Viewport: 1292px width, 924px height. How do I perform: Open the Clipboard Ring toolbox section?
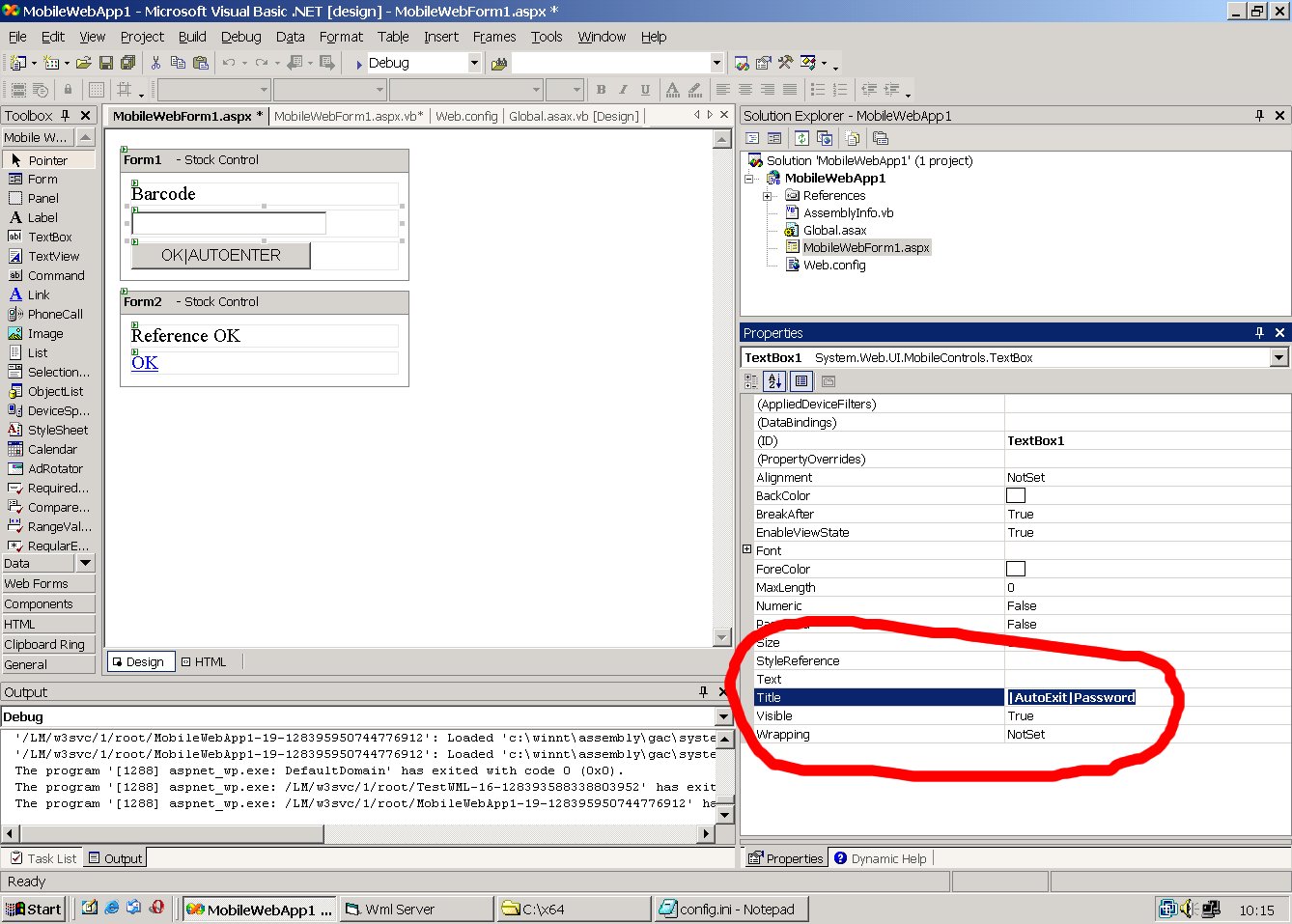(48, 644)
